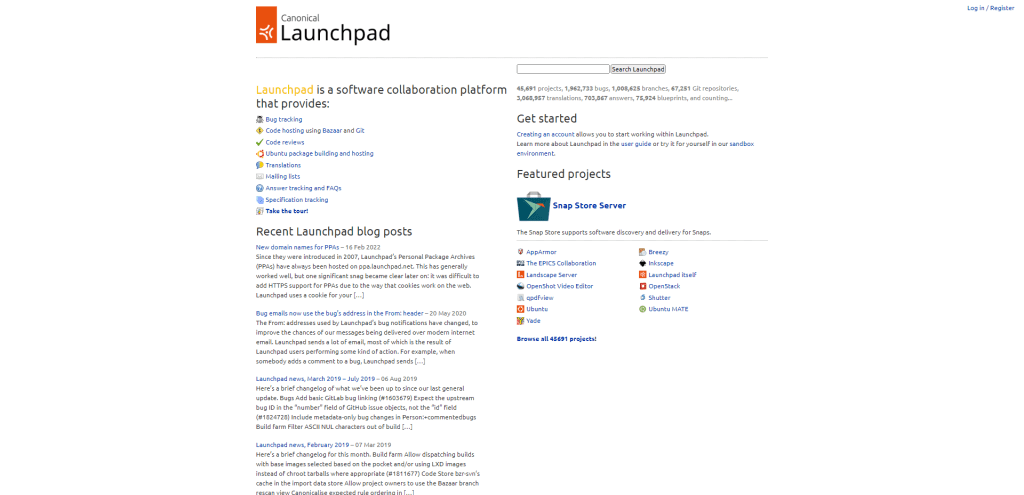Click the Take the tour! link

(x=287, y=211)
